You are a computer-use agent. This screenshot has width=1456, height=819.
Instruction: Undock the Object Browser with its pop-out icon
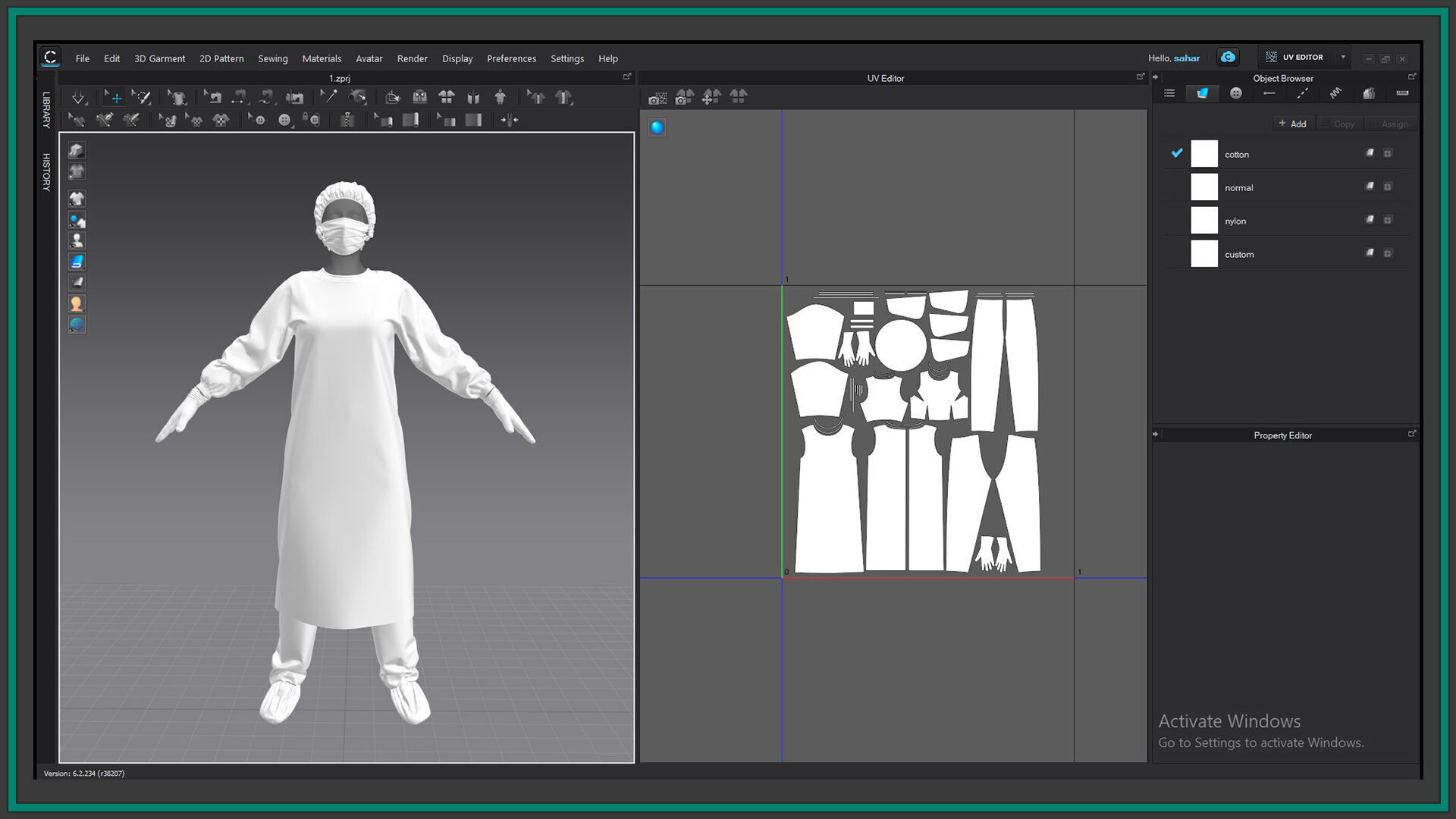[x=1412, y=77]
